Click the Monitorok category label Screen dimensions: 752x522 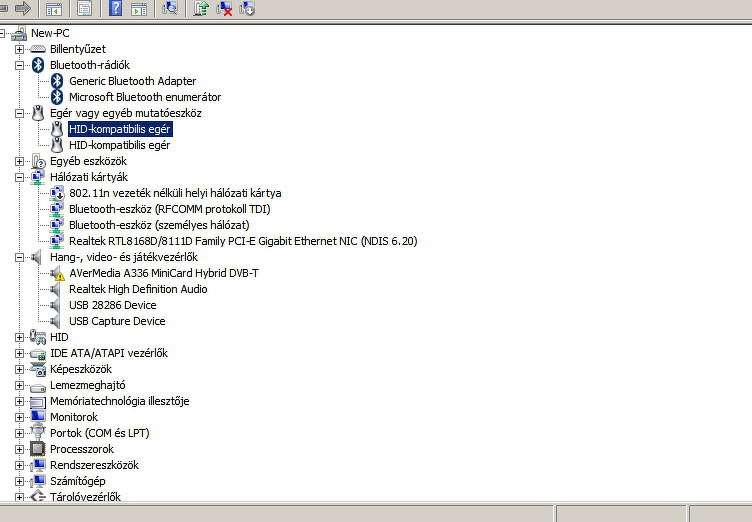click(x=74, y=417)
